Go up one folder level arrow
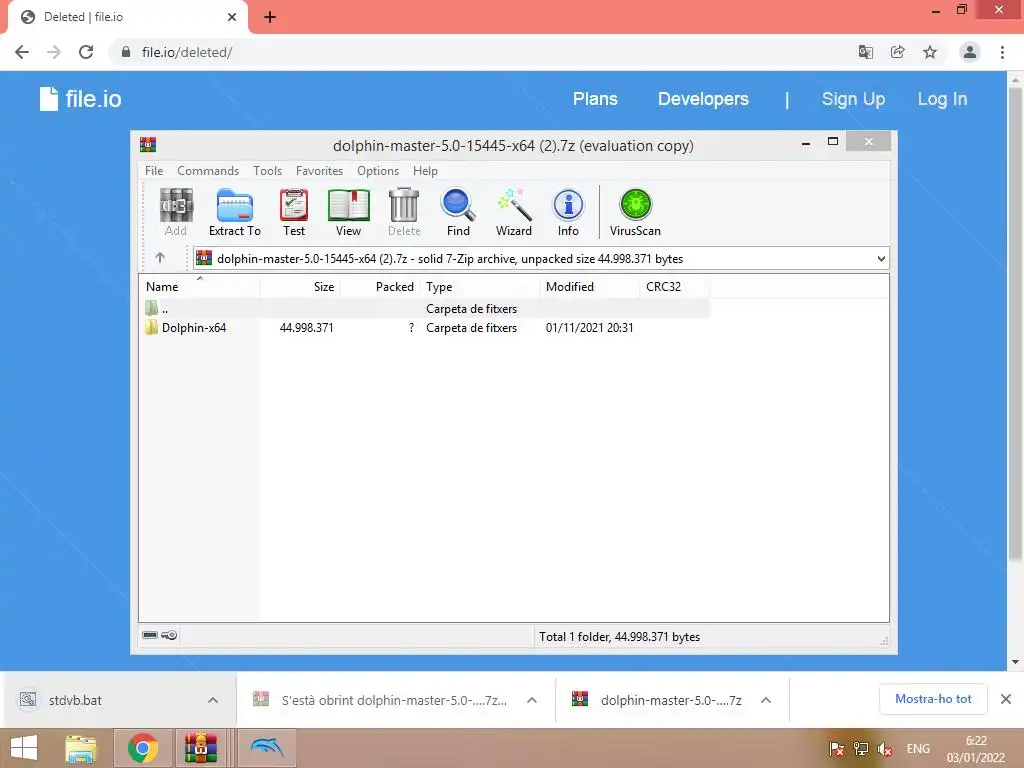Screen dimensions: 1024x768 click(x=160, y=258)
